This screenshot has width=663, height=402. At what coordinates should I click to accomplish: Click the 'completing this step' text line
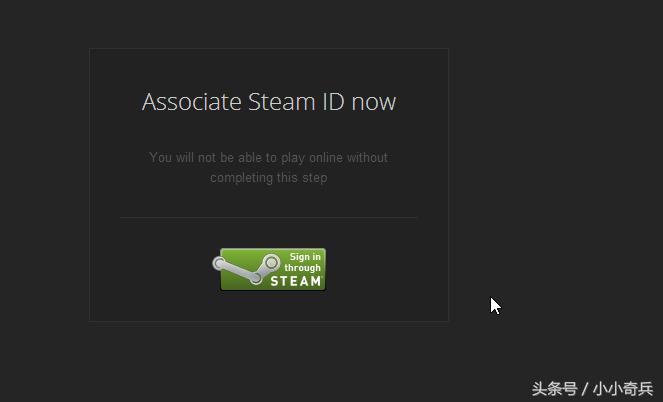(x=269, y=178)
